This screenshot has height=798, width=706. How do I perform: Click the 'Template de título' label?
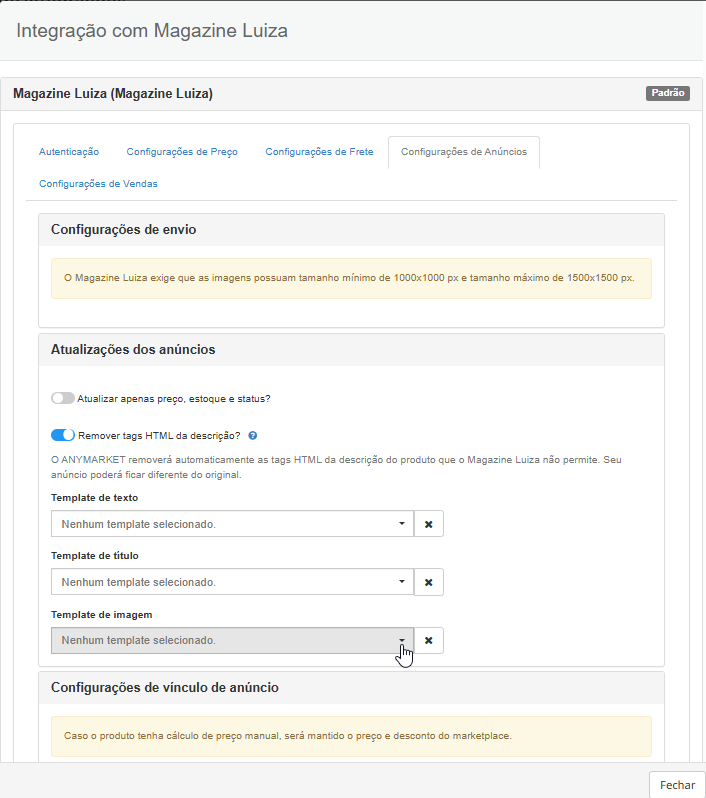(x=95, y=556)
